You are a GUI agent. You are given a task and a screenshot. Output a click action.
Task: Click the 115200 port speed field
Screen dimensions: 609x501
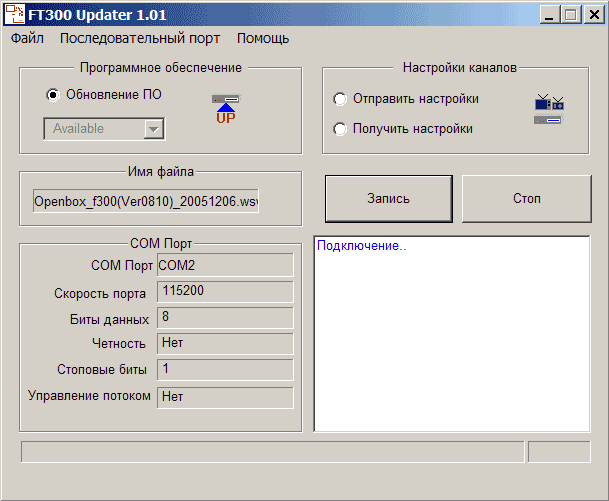point(225,291)
